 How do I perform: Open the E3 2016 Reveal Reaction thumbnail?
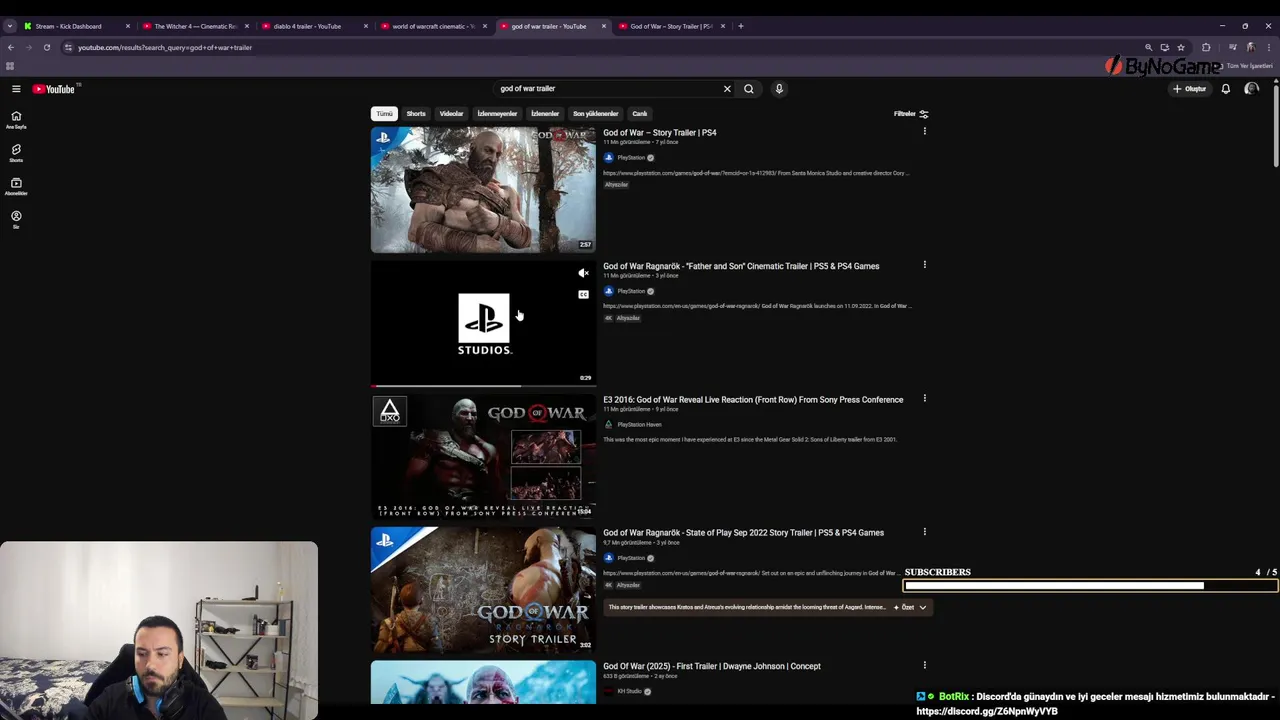(x=483, y=457)
